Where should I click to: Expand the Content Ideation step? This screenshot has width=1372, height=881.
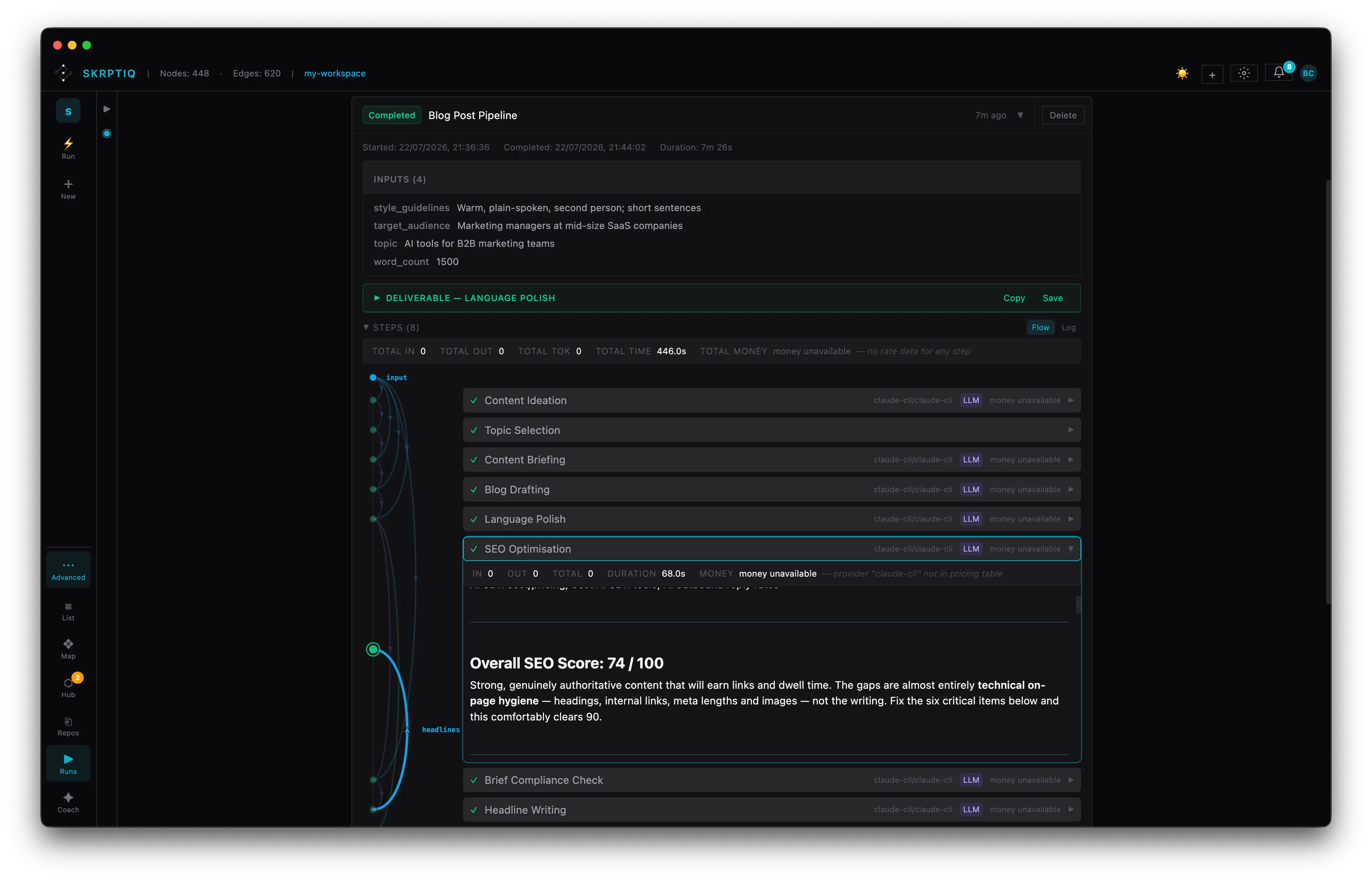[x=771, y=400]
